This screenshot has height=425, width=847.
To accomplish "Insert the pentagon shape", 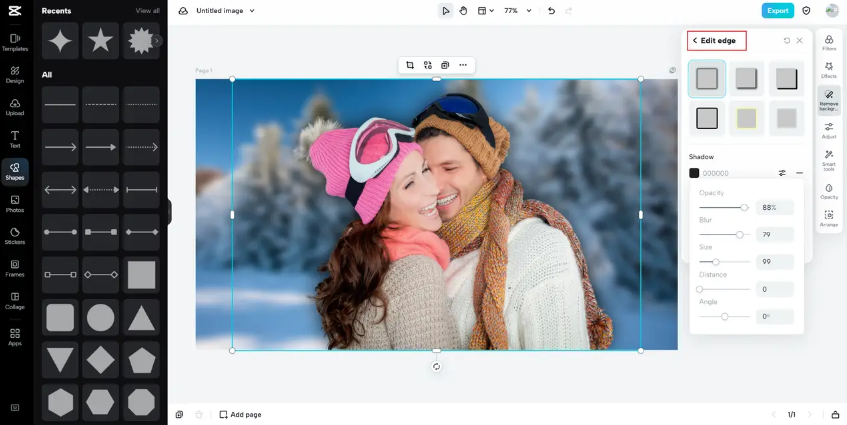I will tap(141, 360).
